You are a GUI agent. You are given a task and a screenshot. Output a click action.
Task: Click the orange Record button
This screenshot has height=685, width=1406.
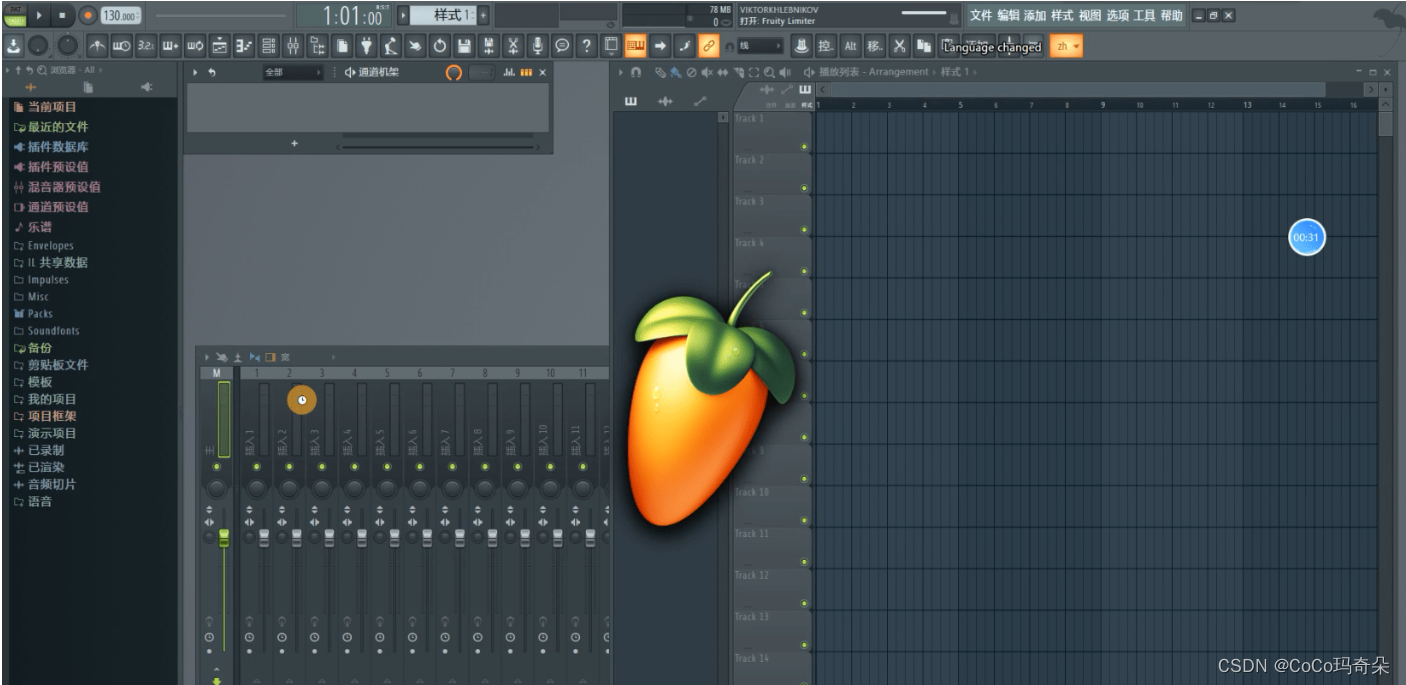(87, 15)
